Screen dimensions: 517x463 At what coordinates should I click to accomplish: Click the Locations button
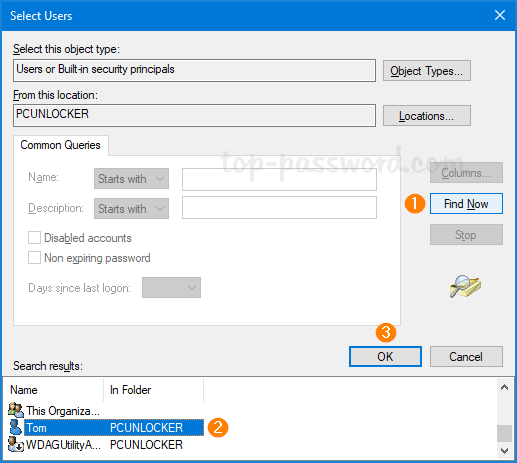pyautogui.click(x=427, y=116)
